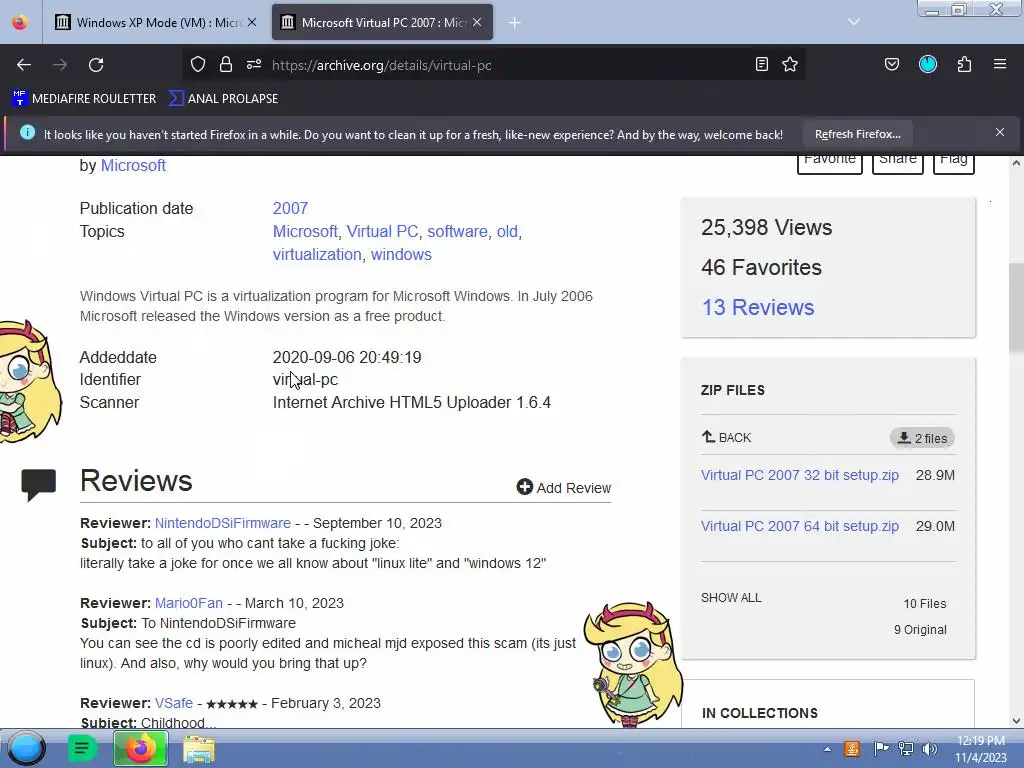
Task: Toggle reader view icon in address bar
Action: point(761,64)
